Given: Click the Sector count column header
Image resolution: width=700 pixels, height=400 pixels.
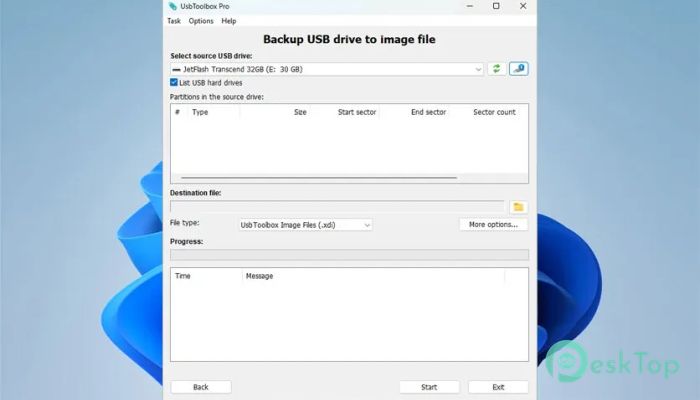Looking at the screenshot, I should [x=494, y=112].
